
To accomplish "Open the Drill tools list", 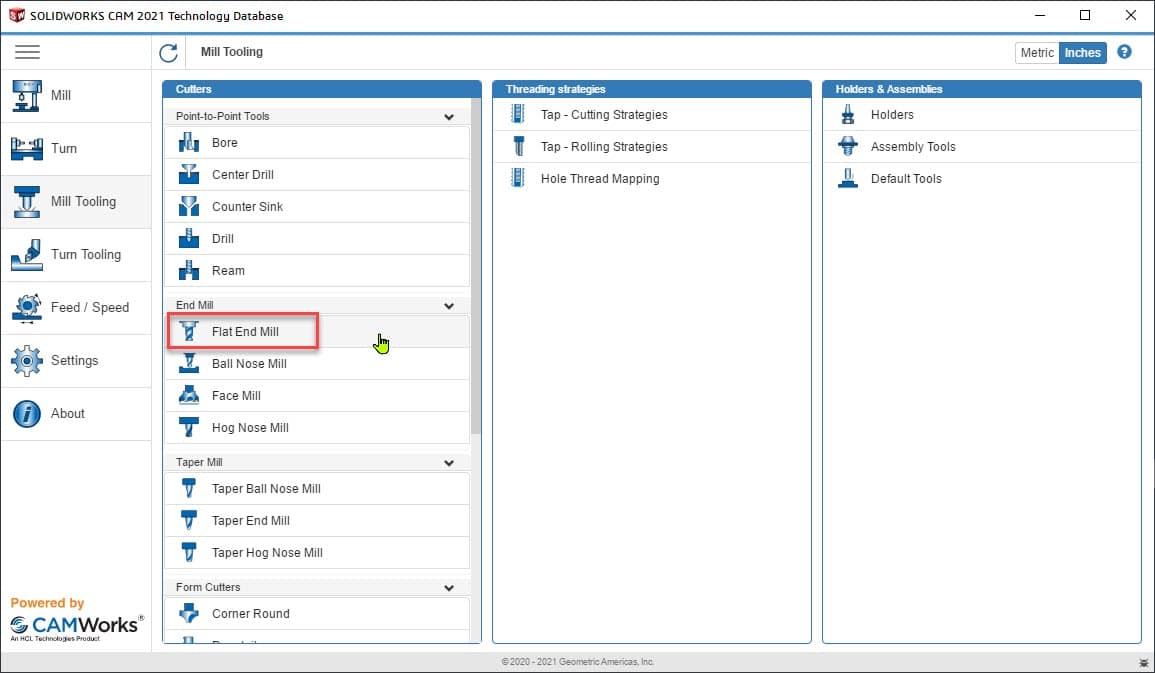I will point(317,239).
